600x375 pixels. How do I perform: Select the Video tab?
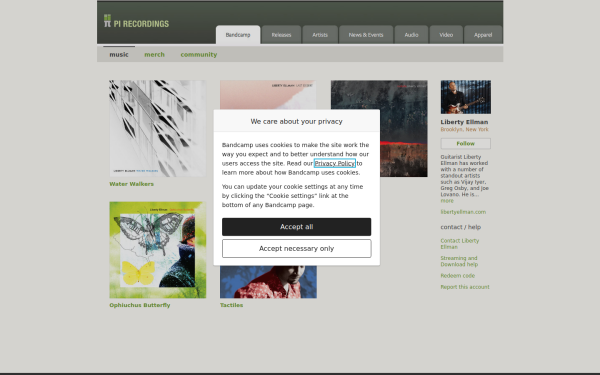[x=446, y=35]
